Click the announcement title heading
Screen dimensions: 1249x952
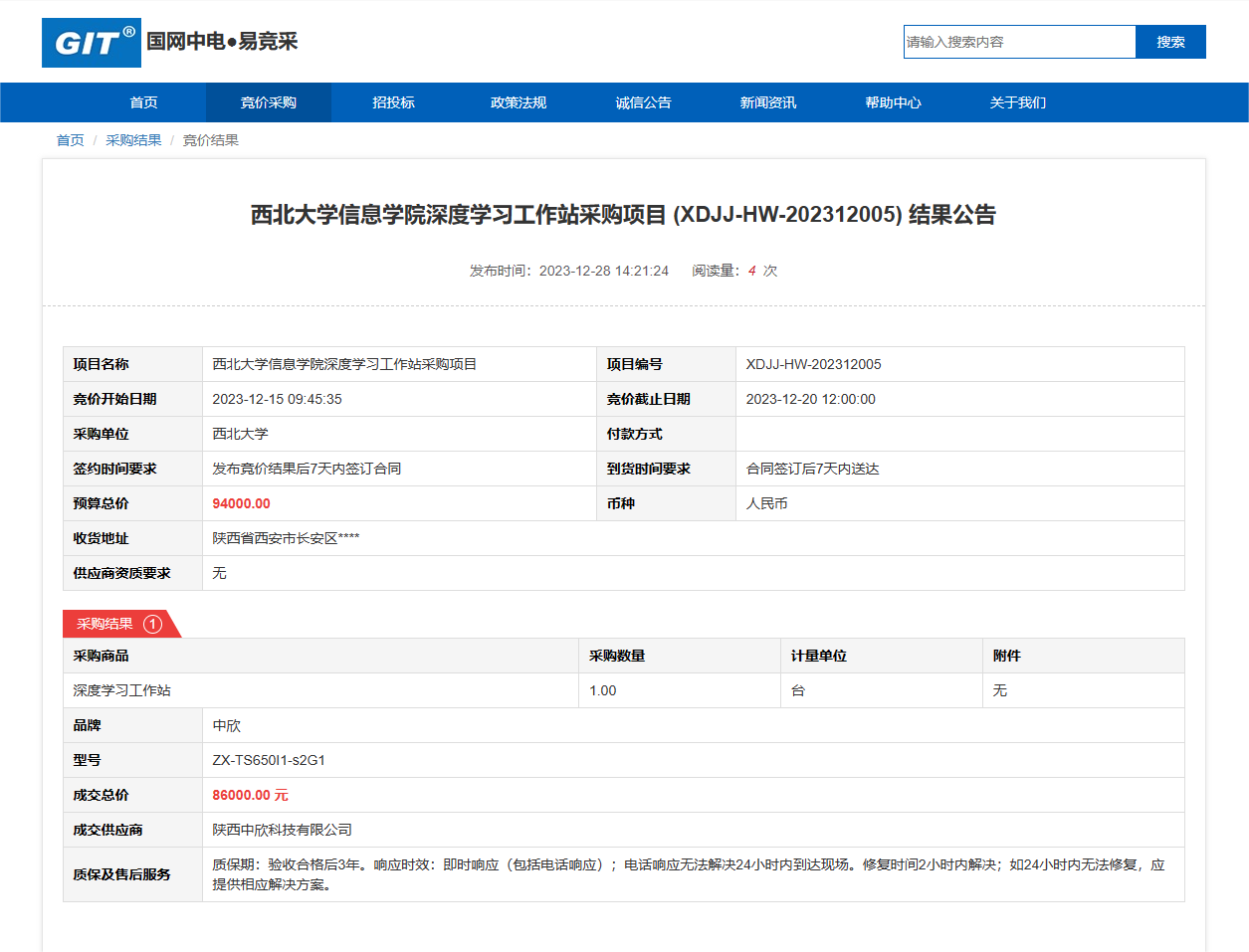pos(623,215)
